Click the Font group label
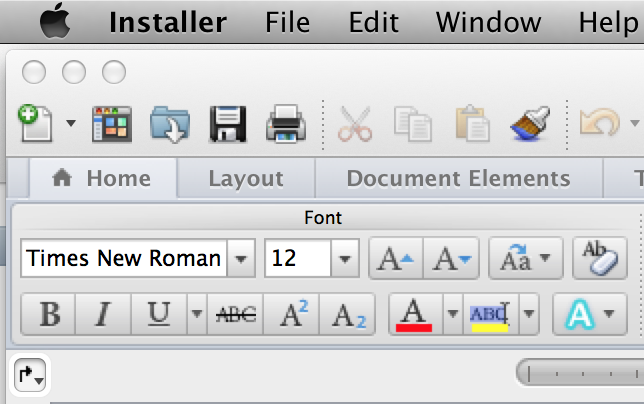The image size is (644, 404). click(323, 218)
